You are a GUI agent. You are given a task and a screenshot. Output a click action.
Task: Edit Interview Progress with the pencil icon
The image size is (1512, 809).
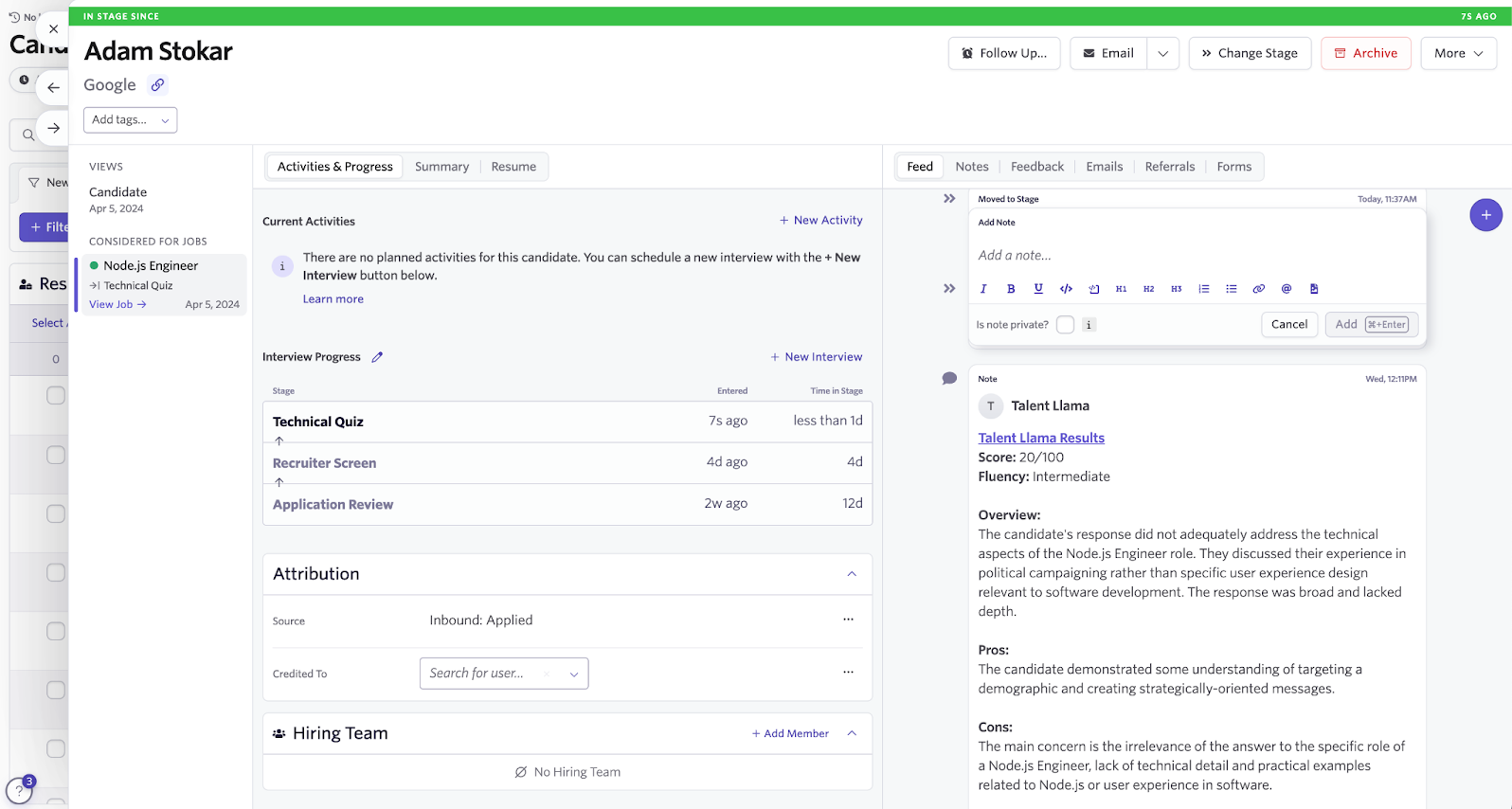[x=377, y=357]
